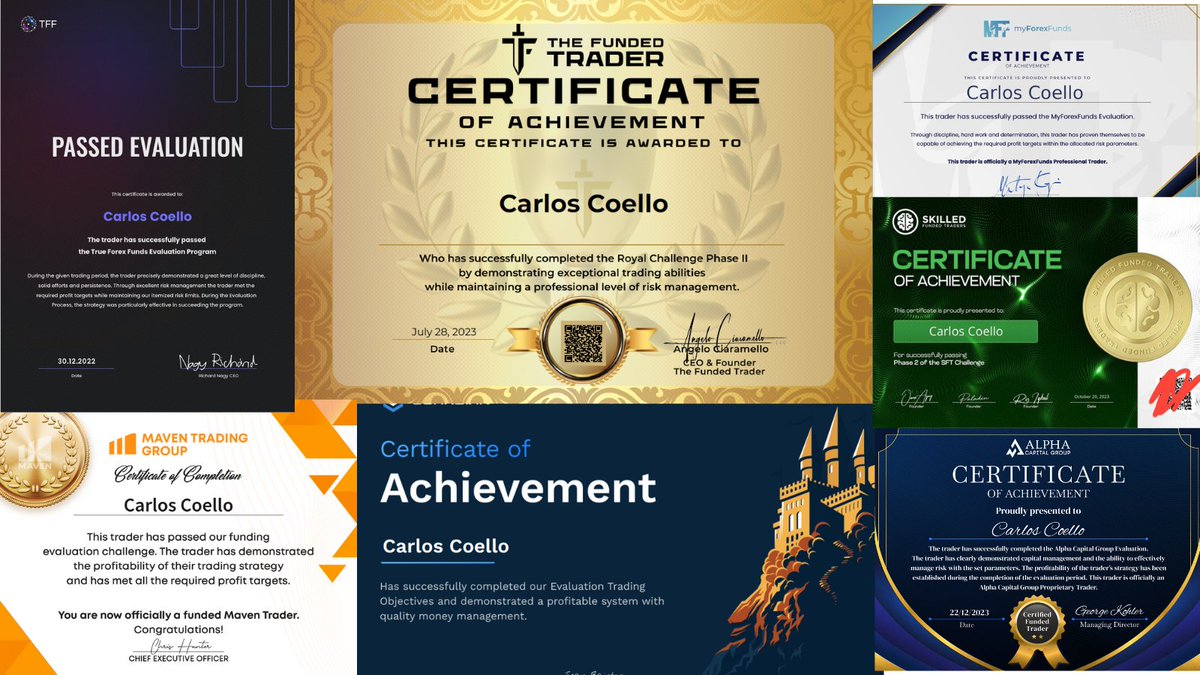
Task: Click the George Kohler signature
Action: click(1110, 609)
